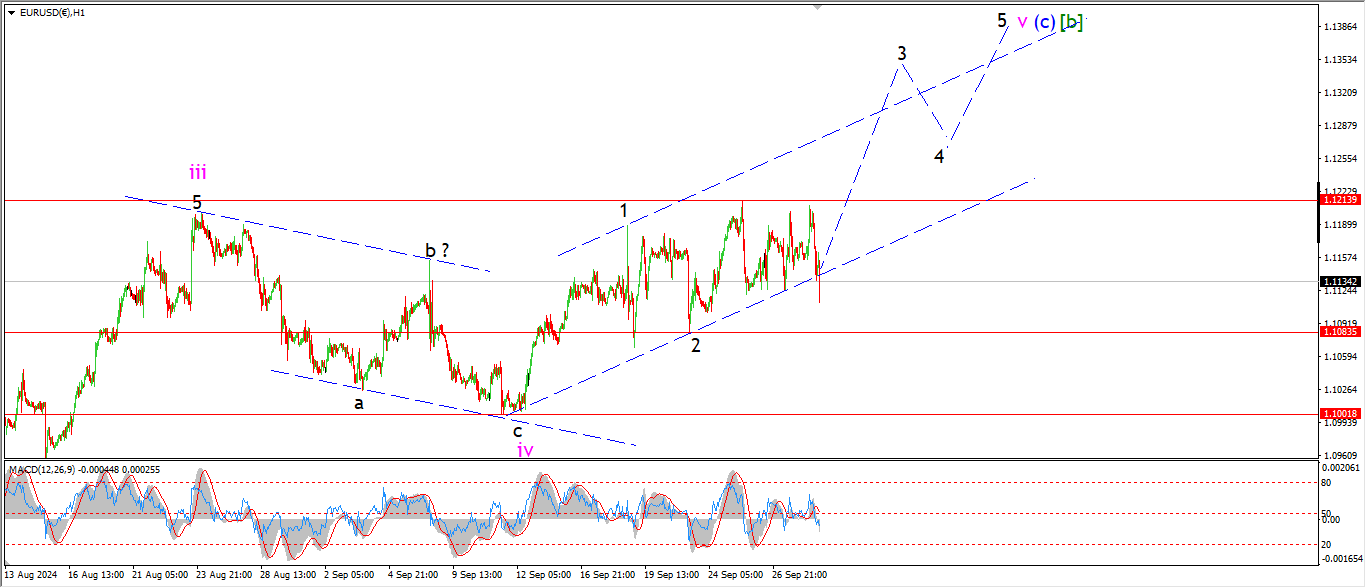Click the '12 Sep 05:00' time axis label
Viewport: 1366px width, 588px height.
543,575
